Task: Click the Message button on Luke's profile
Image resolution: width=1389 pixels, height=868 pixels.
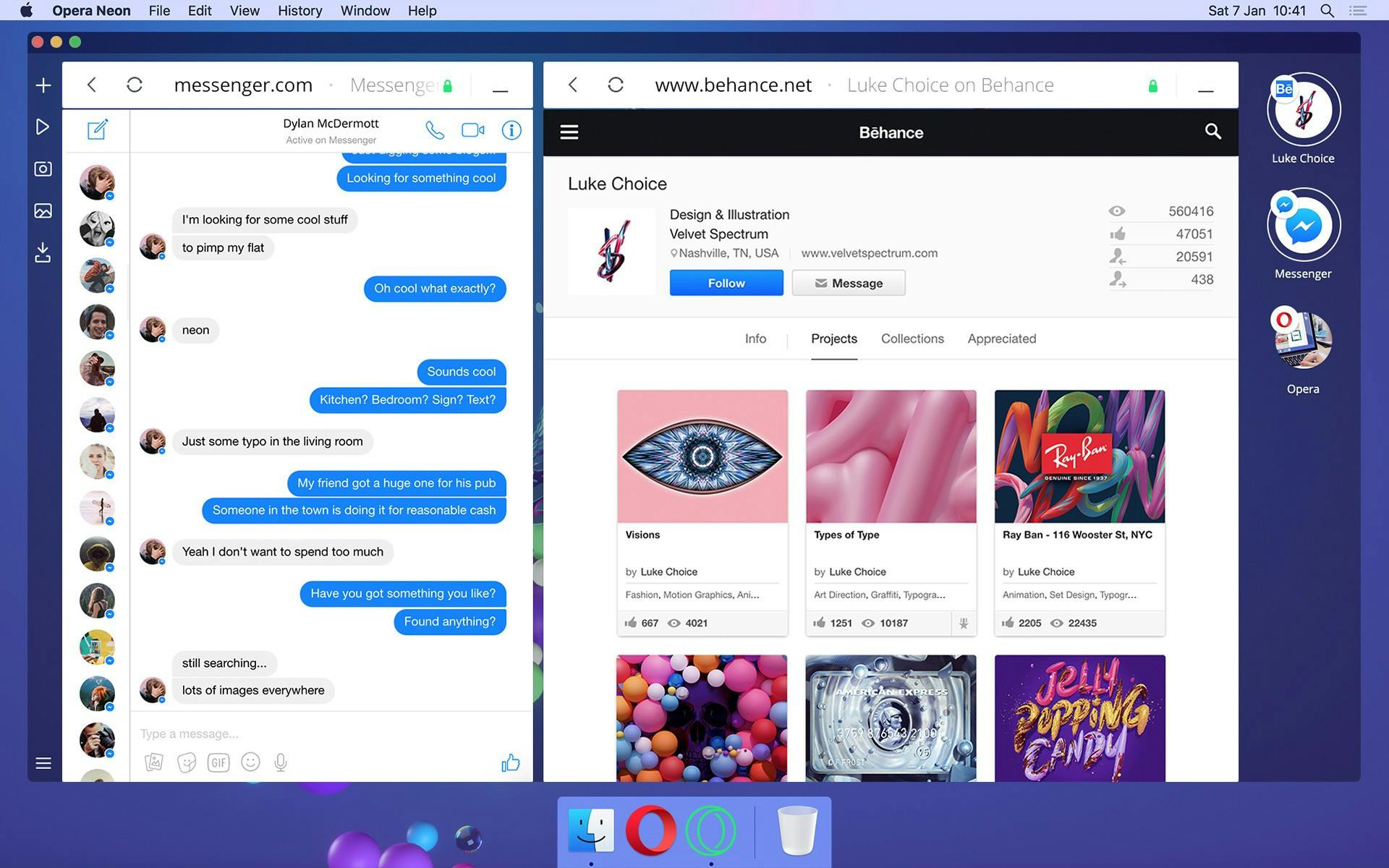Action: pyautogui.click(x=848, y=283)
